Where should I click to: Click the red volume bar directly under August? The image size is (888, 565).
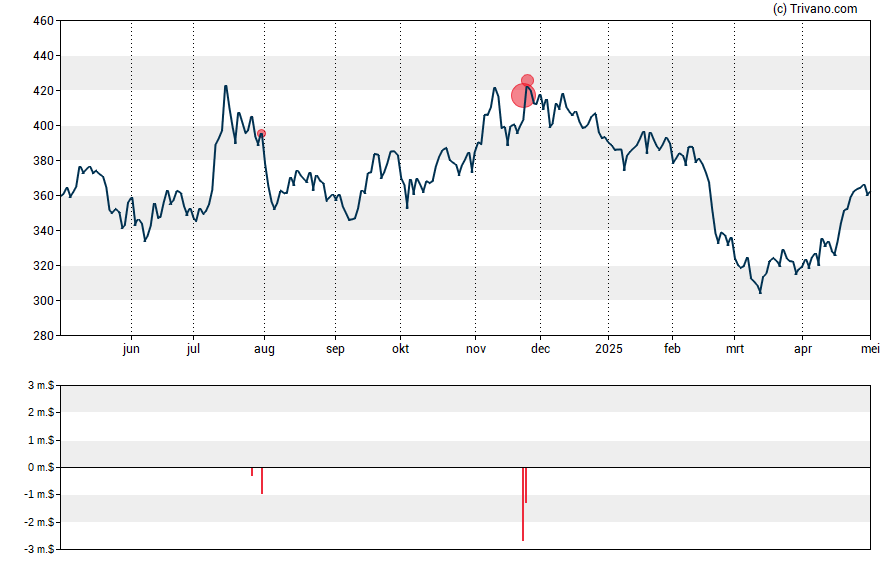262,481
